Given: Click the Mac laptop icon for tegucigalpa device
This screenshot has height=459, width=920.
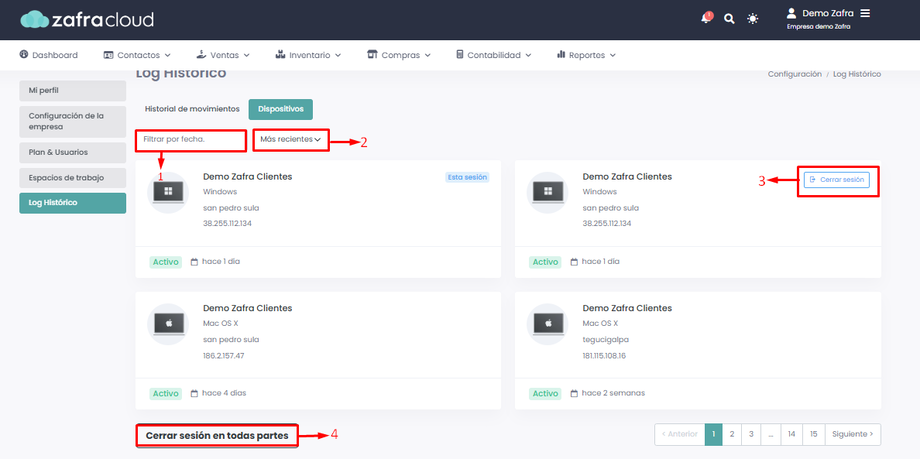Looking at the screenshot, I should pos(547,324).
